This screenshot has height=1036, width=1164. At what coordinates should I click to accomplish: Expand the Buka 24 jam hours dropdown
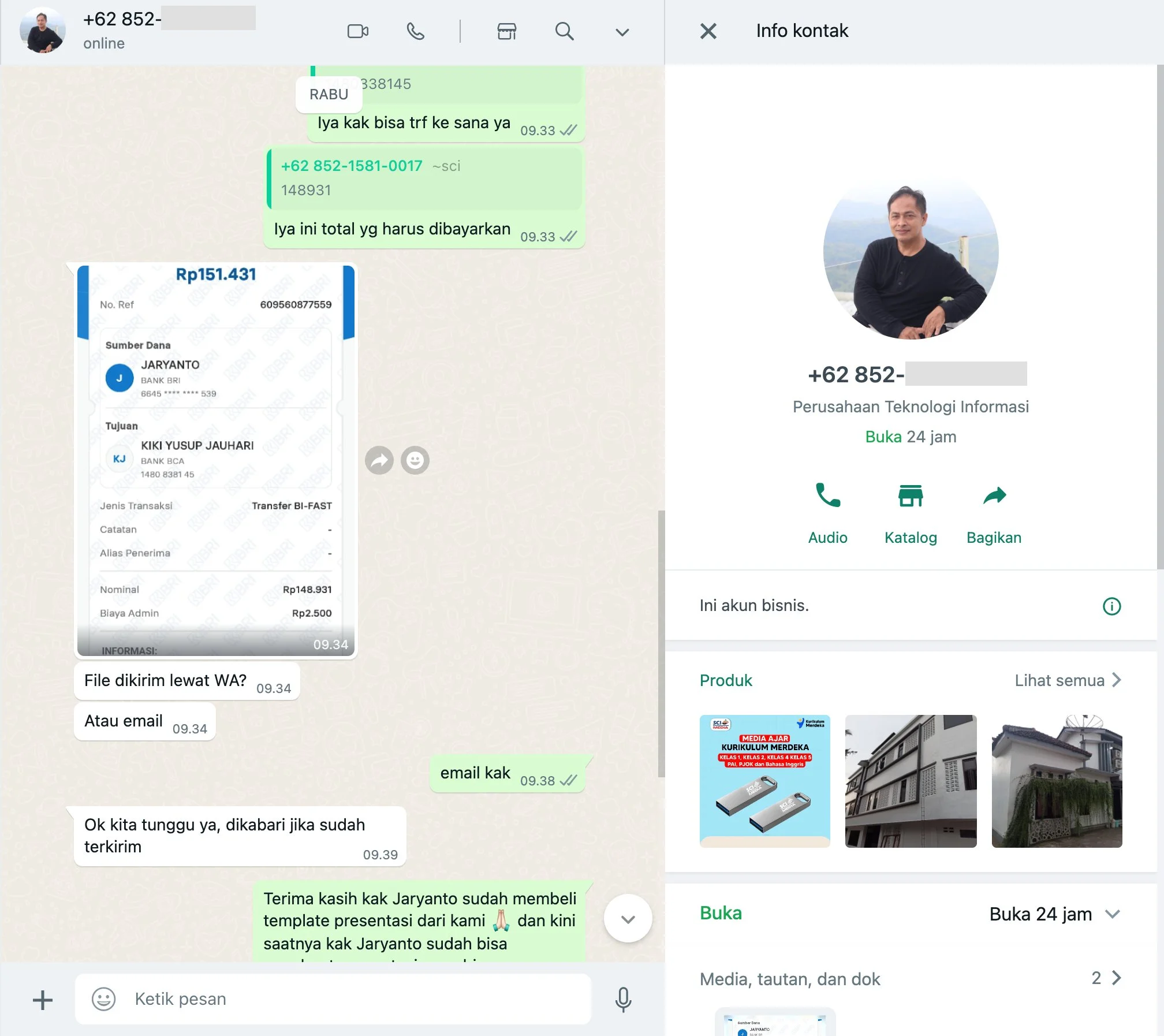coord(1113,914)
